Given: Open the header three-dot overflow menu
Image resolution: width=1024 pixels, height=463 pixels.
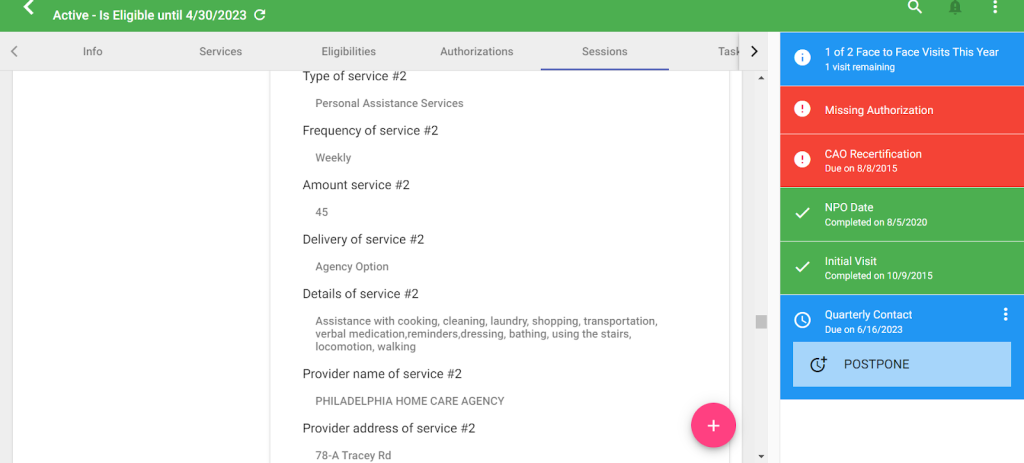Looking at the screenshot, I should tap(995, 7).
